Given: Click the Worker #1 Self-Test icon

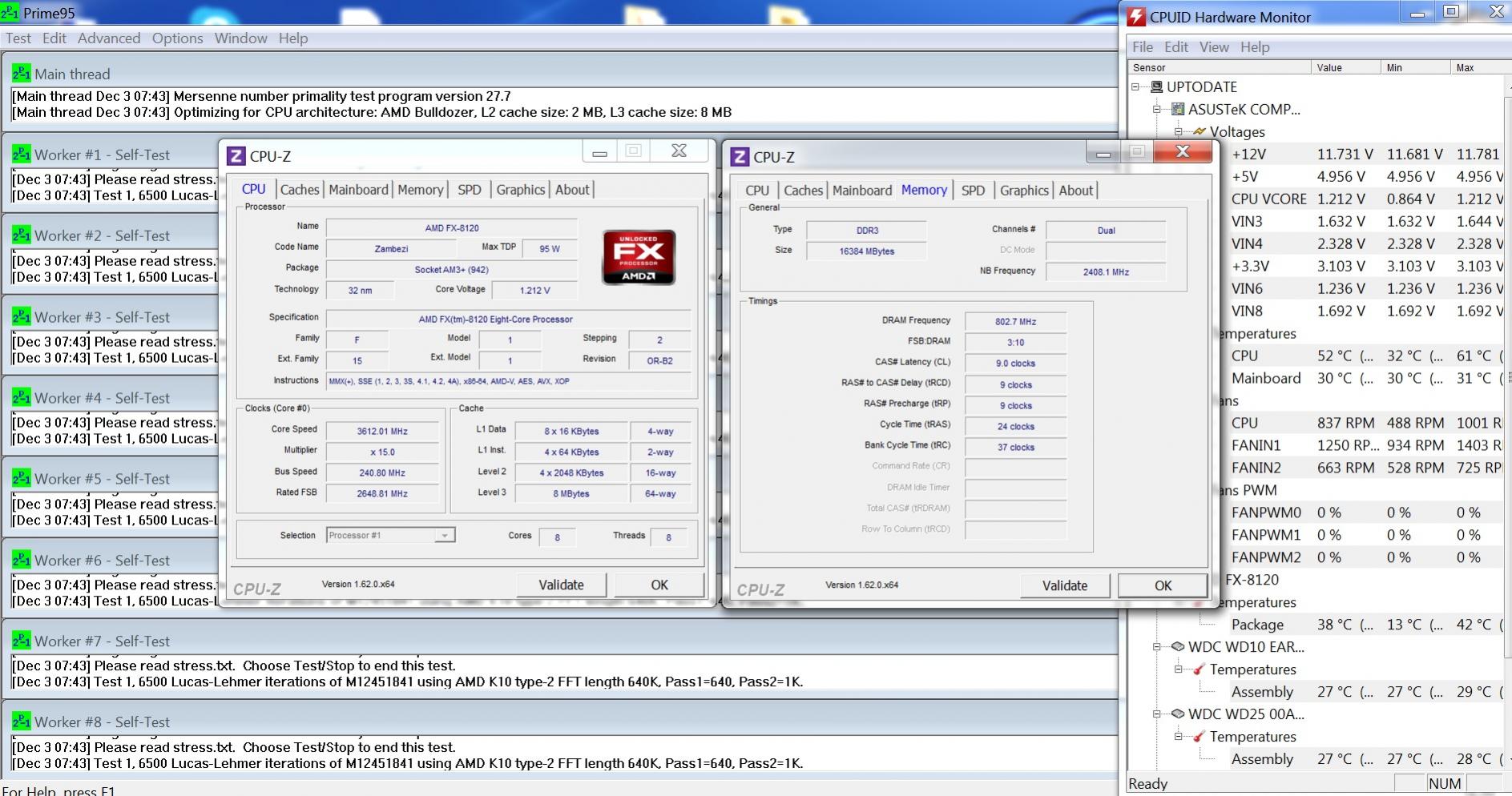Looking at the screenshot, I should [21, 155].
